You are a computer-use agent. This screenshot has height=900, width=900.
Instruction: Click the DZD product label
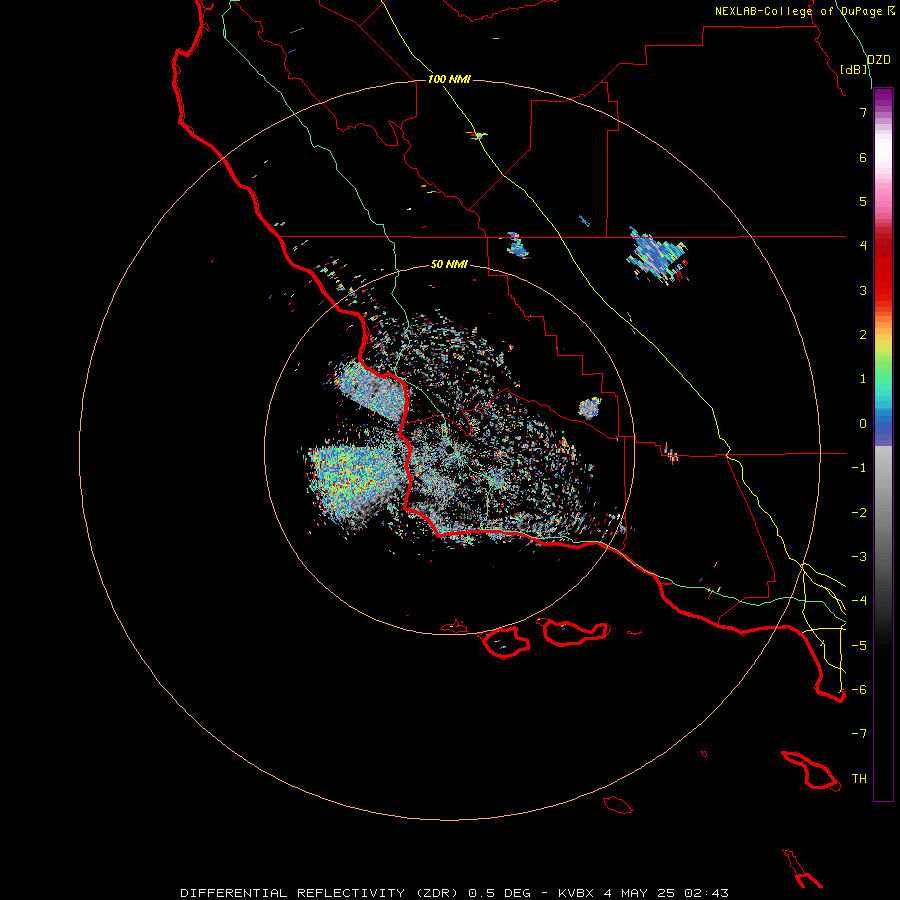(879, 60)
